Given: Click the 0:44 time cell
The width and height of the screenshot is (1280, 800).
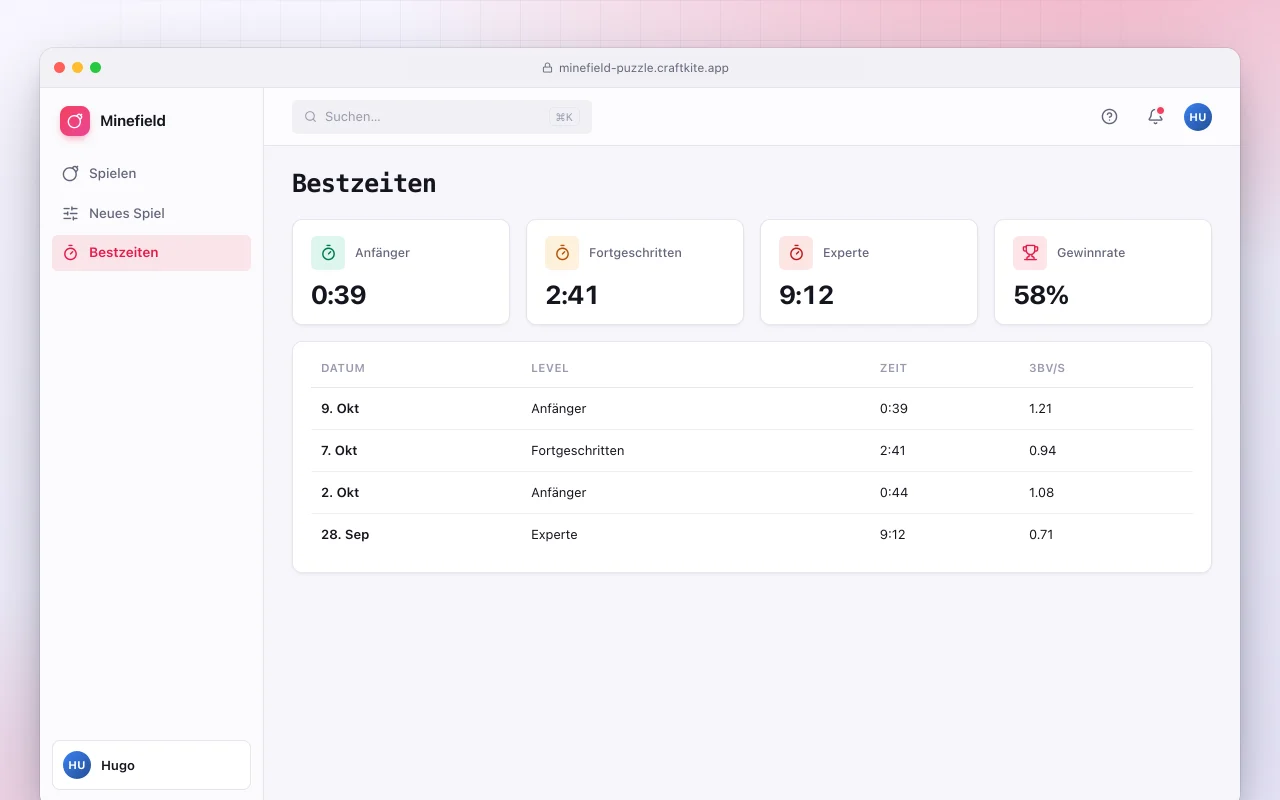Looking at the screenshot, I should tap(893, 493).
